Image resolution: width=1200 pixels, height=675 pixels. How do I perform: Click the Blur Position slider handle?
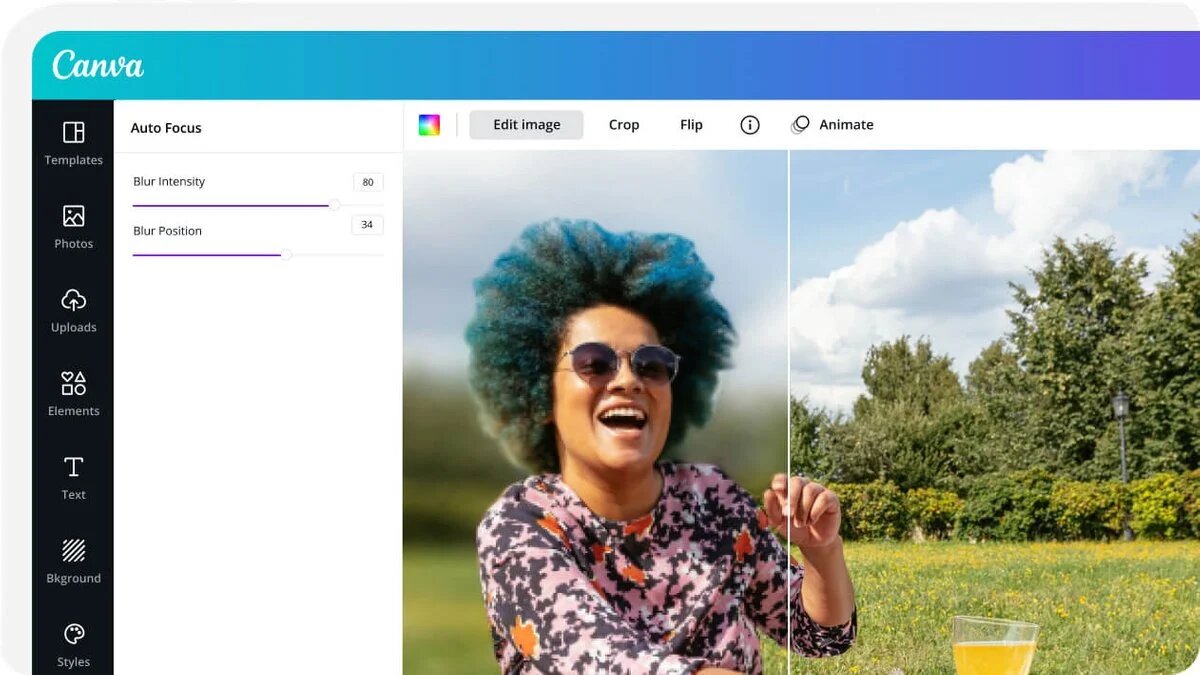click(x=286, y=254)
